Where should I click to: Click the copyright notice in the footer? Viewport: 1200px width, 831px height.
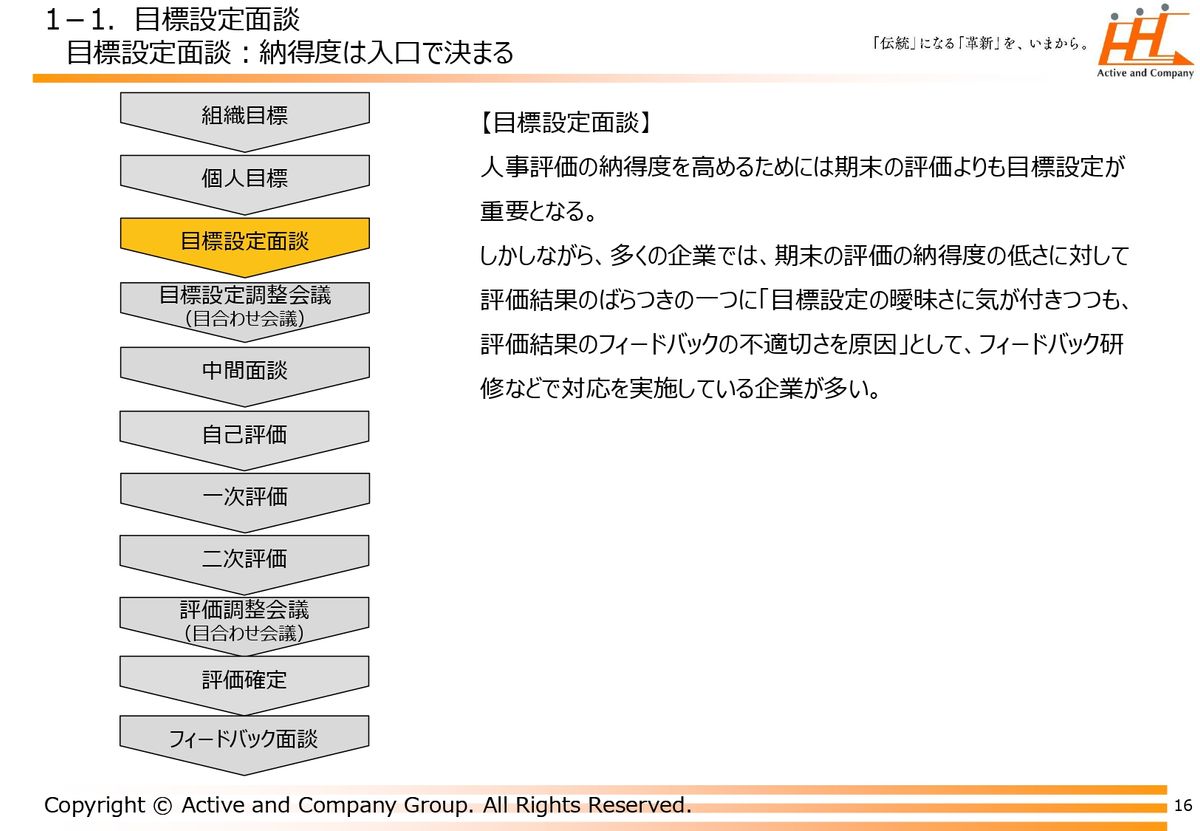[x=367, y=805]
